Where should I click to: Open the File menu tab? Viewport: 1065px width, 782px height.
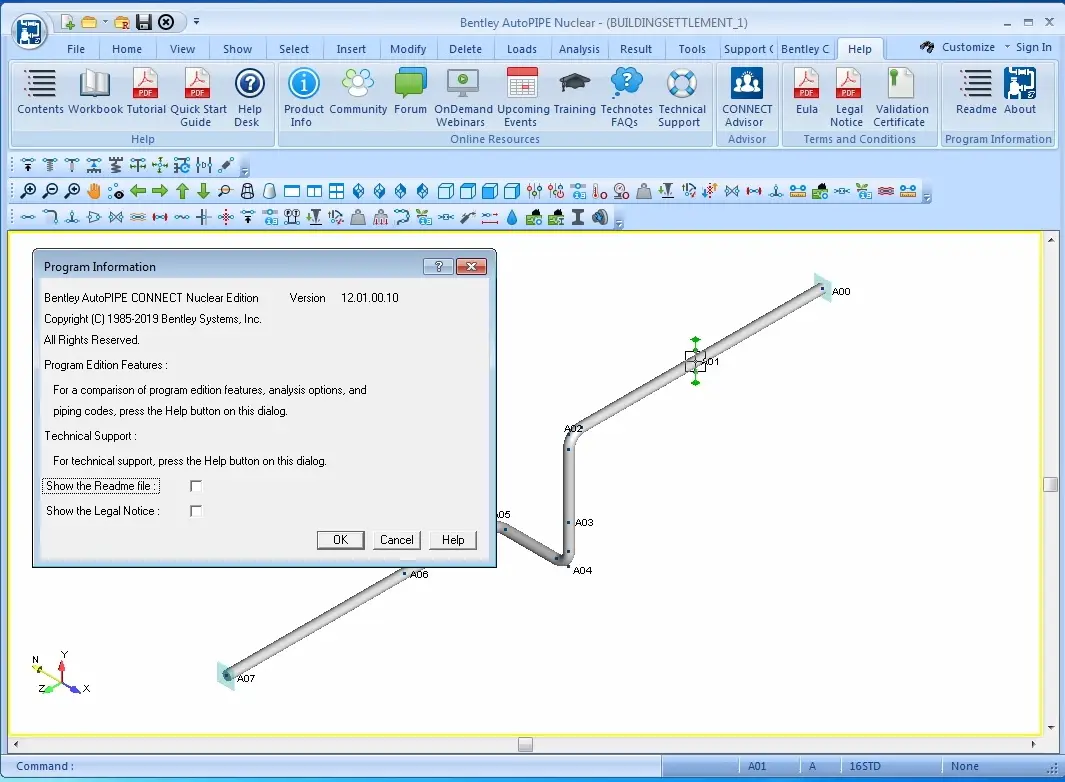tap(76, 49)
